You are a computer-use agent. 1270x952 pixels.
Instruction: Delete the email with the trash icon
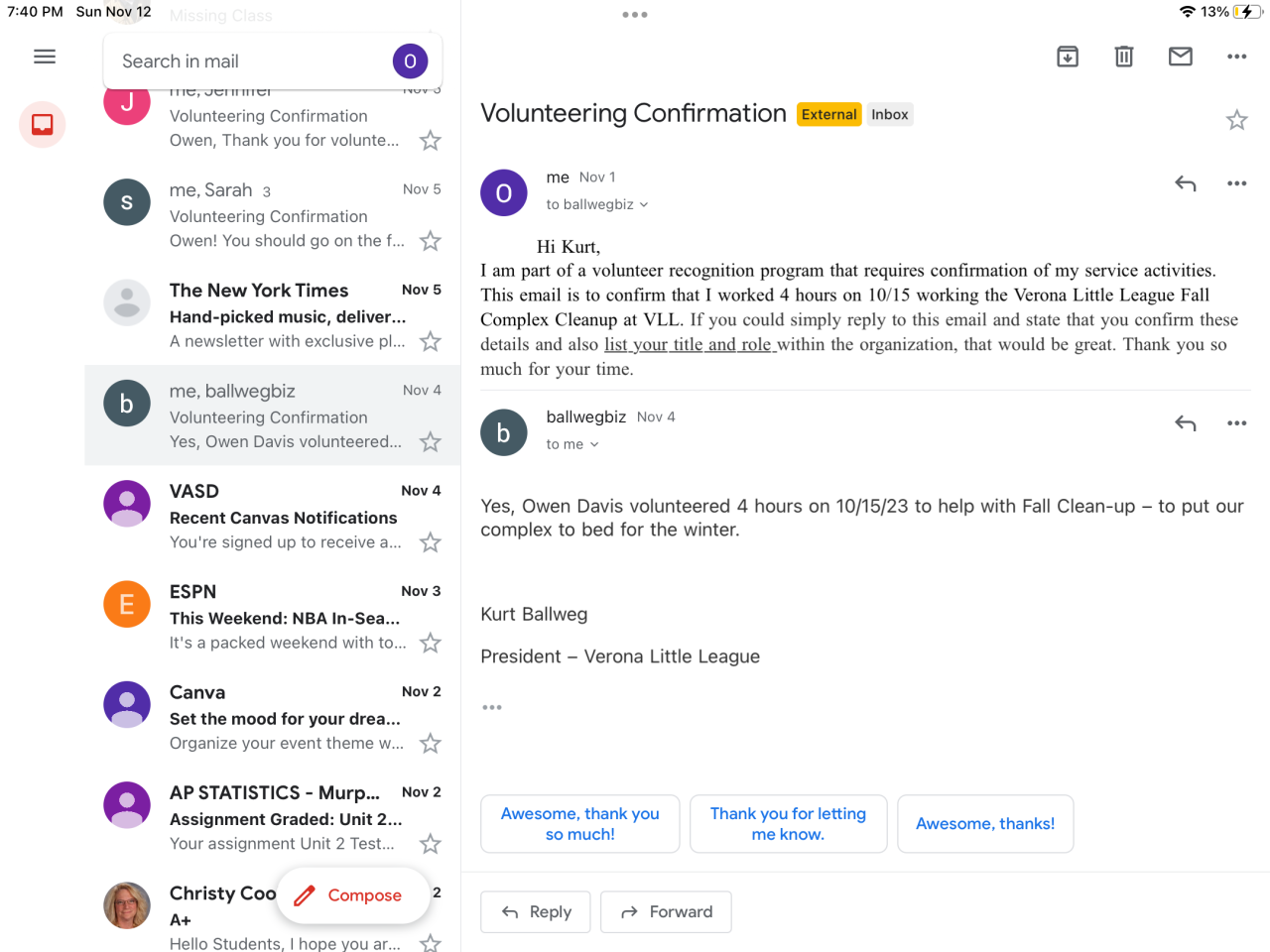pyautogui.click(x=1124, y=57)
